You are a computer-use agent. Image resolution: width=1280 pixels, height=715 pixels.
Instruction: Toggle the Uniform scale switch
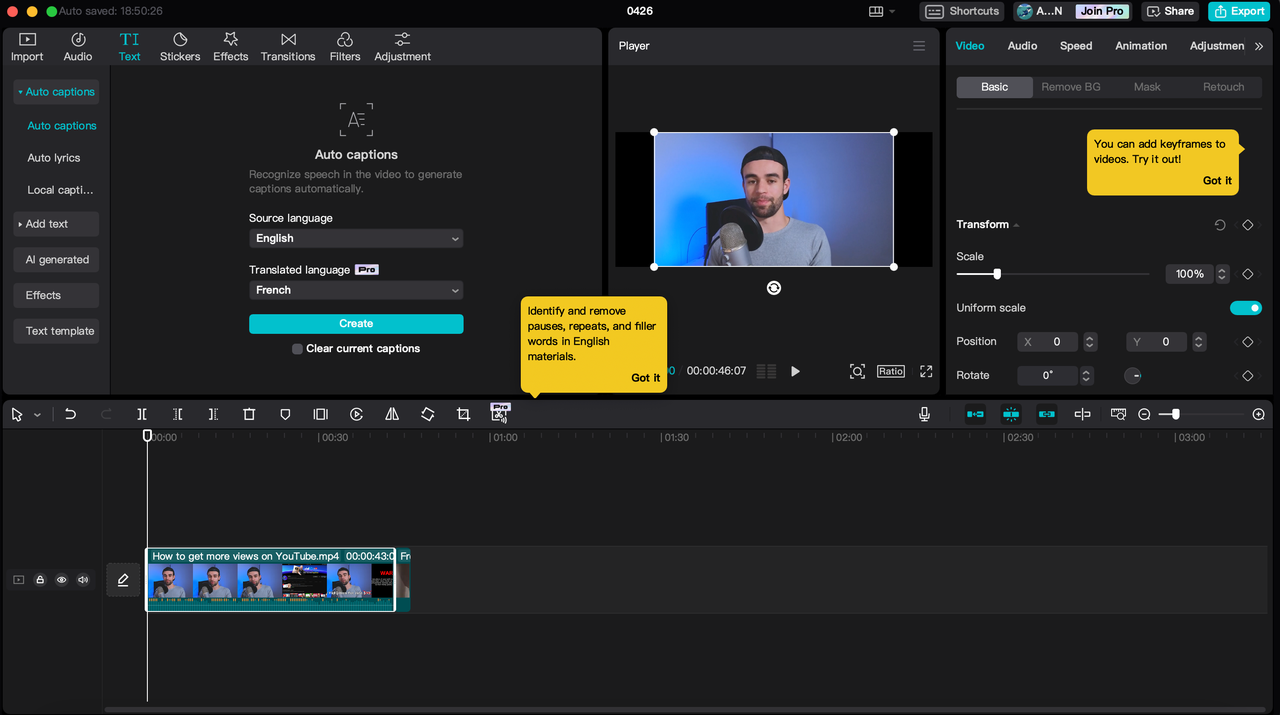point(1246,308)
